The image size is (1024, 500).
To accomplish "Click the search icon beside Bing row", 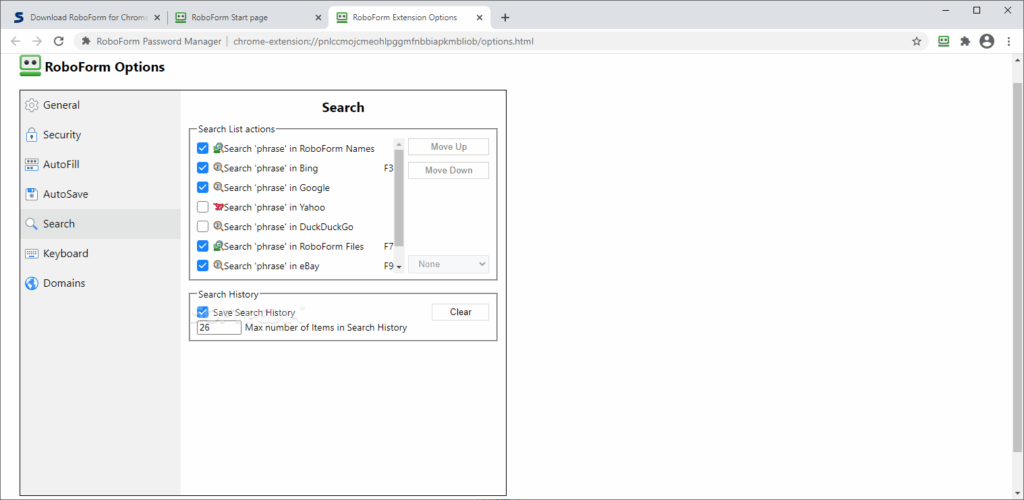I will [x=218, y=168].
